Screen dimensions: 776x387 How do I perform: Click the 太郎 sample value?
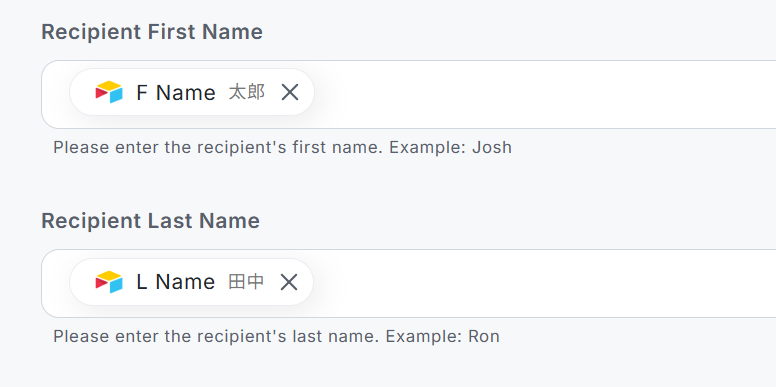(246, 93)
